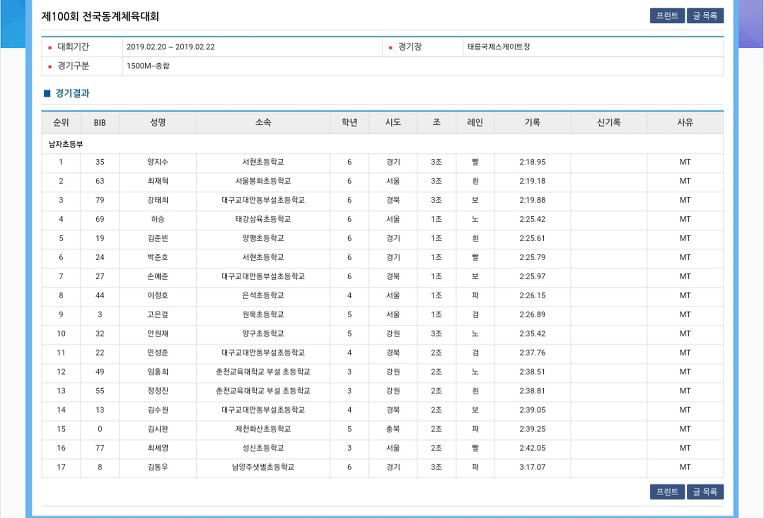This screenshot has width=764, height=518.
Task: Click the 경기결과 section heading
Action: [72, 93]
